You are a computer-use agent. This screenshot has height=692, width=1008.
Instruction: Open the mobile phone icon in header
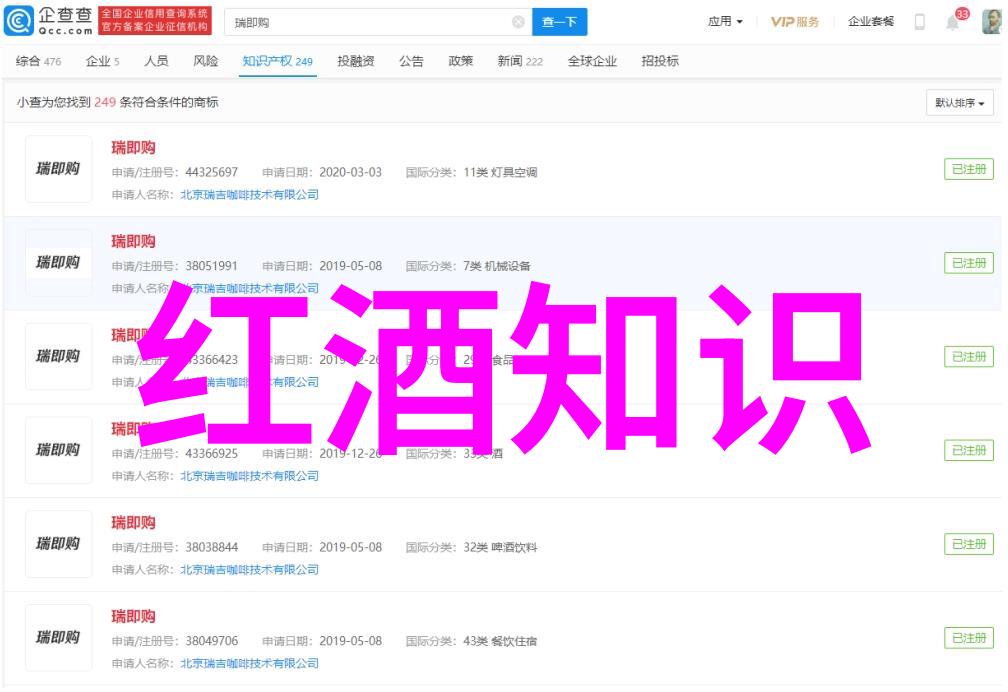click(920, 22)
